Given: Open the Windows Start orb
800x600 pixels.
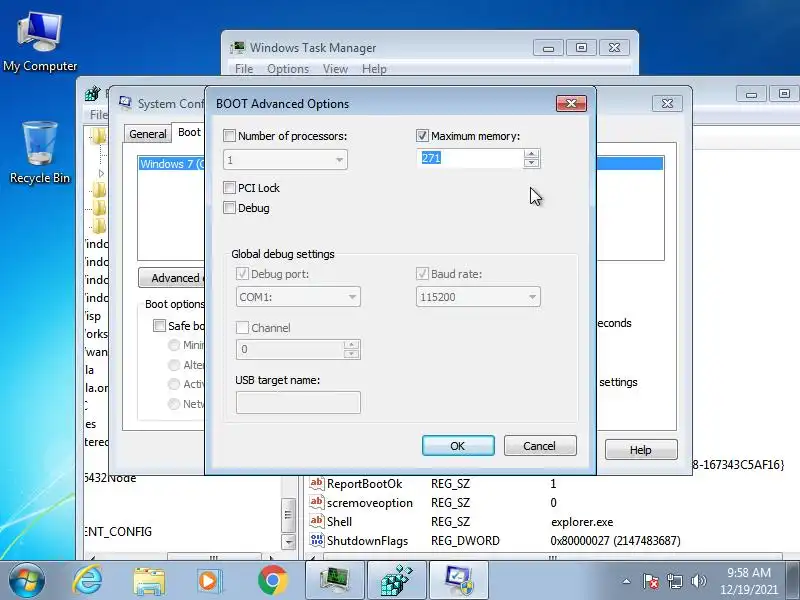Looking at the screenshot, I should pos(27,581).
